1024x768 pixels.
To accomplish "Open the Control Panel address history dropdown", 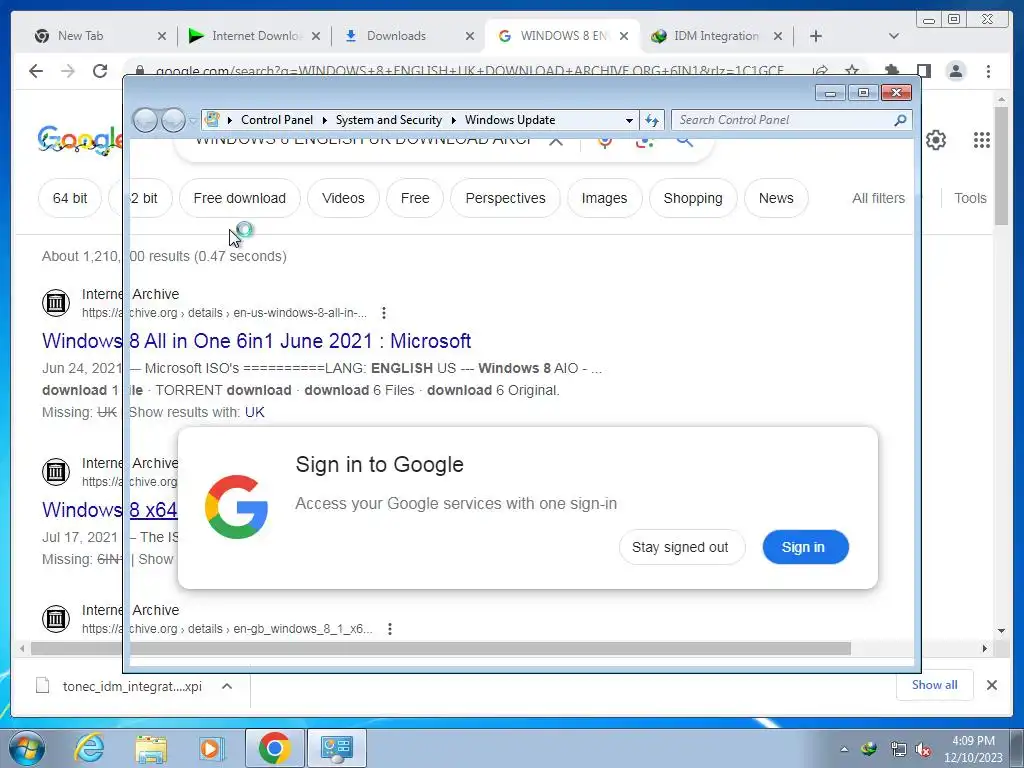I will (x=629, y=120).
